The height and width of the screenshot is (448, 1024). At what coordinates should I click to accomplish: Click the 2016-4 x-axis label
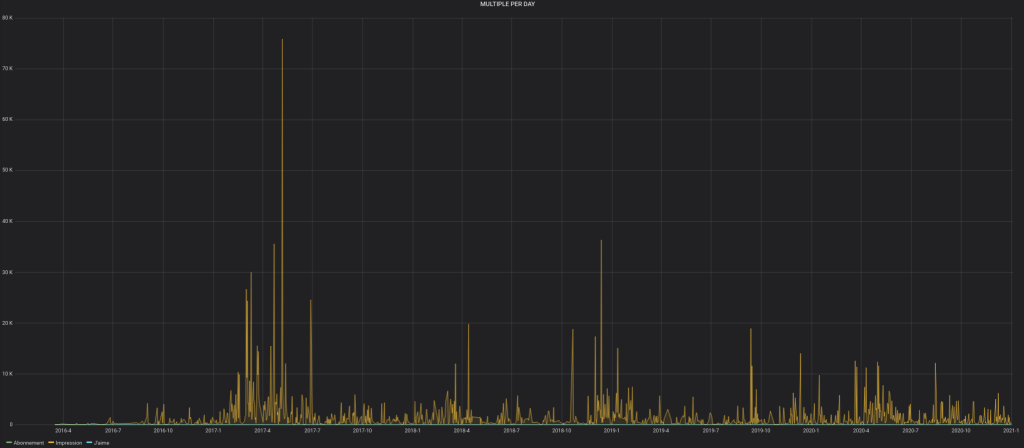point(63,431)
